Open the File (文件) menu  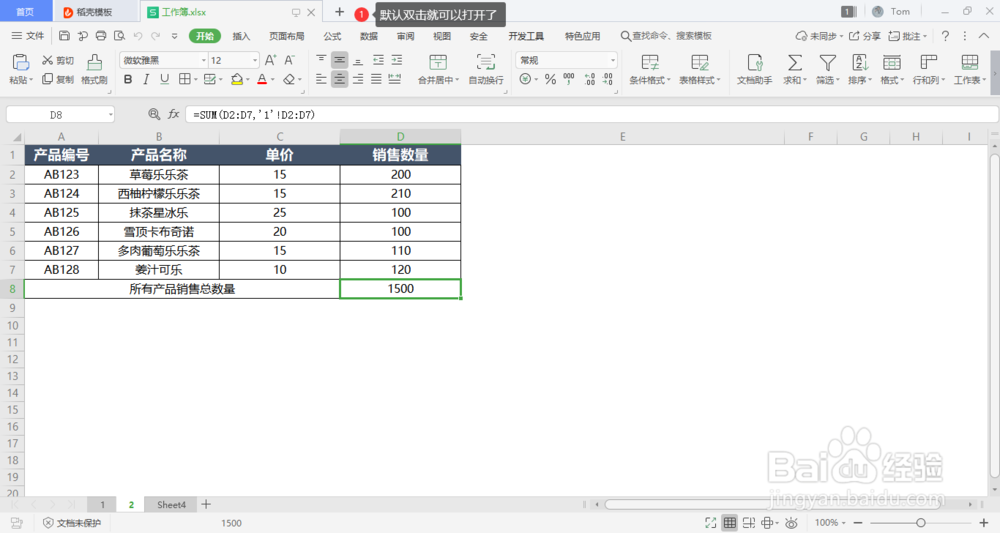pos(28,36)
